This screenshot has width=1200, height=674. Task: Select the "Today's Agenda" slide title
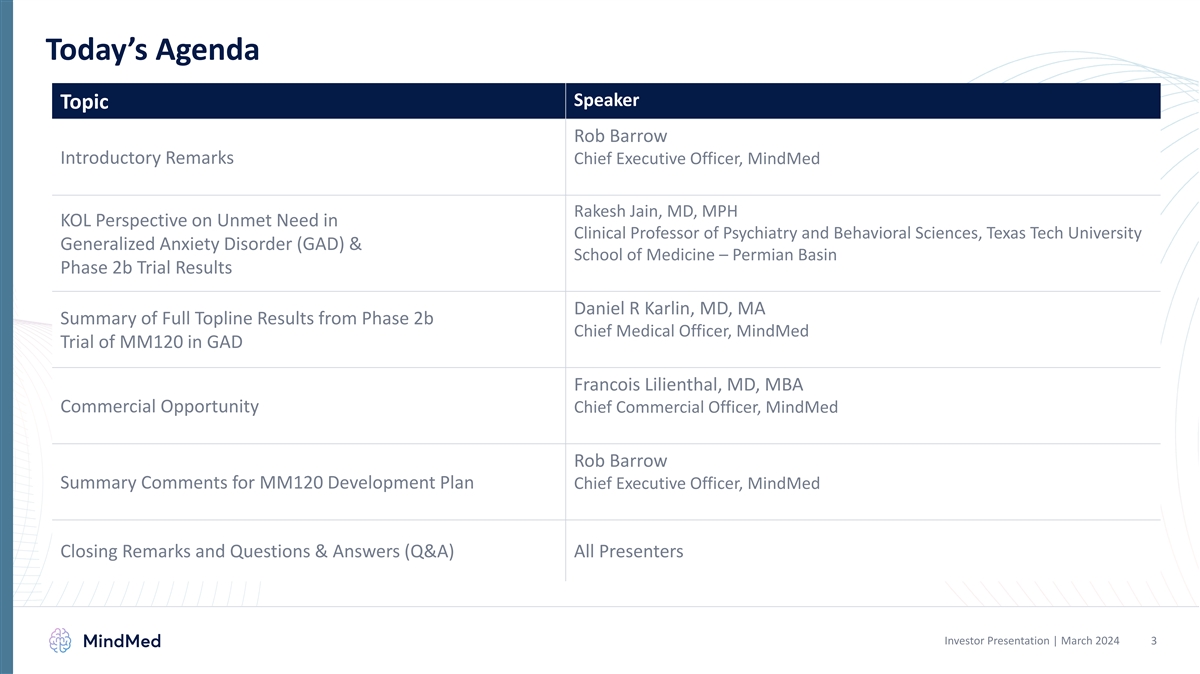point(152,49)
